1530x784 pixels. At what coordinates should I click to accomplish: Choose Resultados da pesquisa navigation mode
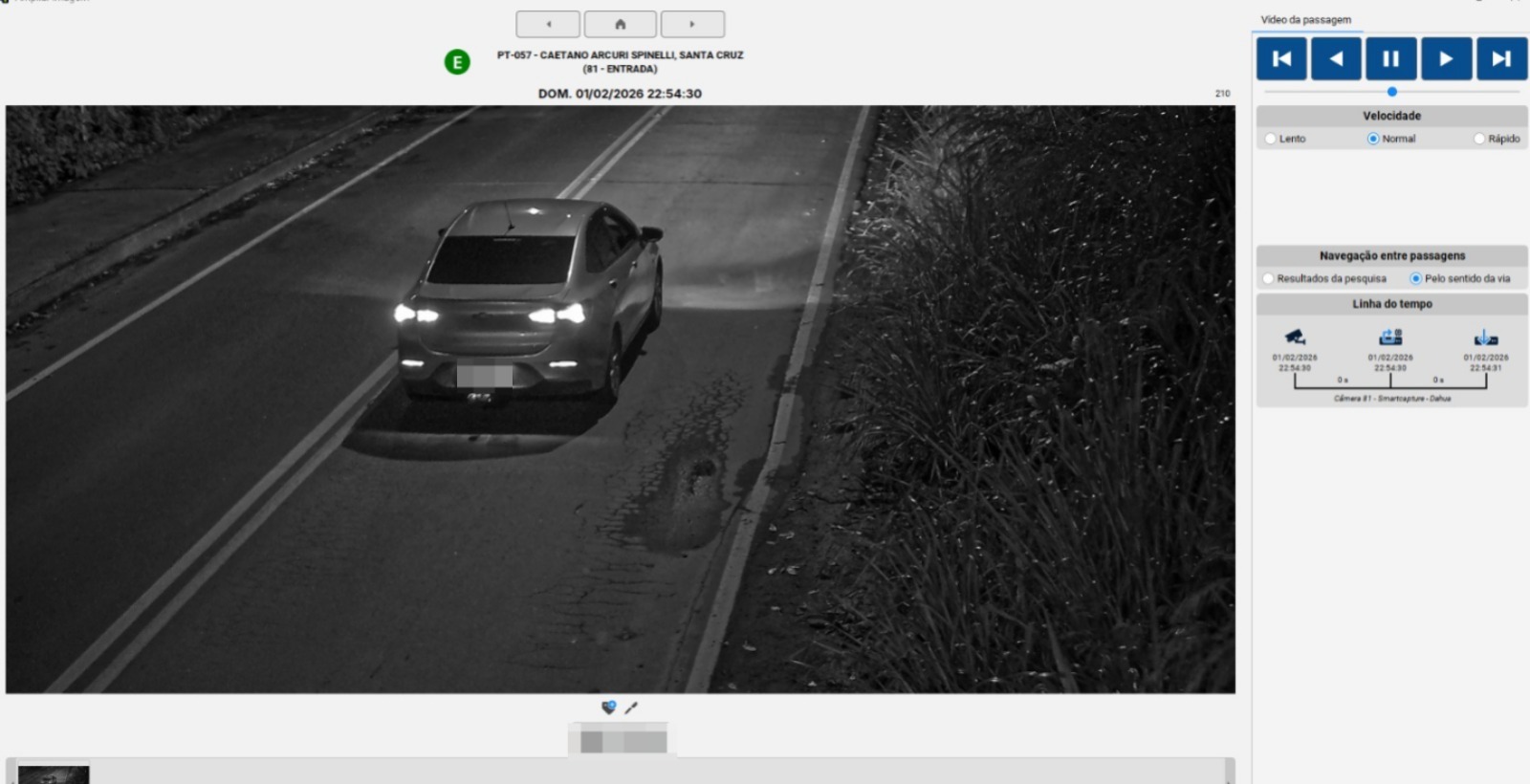click(1269, 278)
